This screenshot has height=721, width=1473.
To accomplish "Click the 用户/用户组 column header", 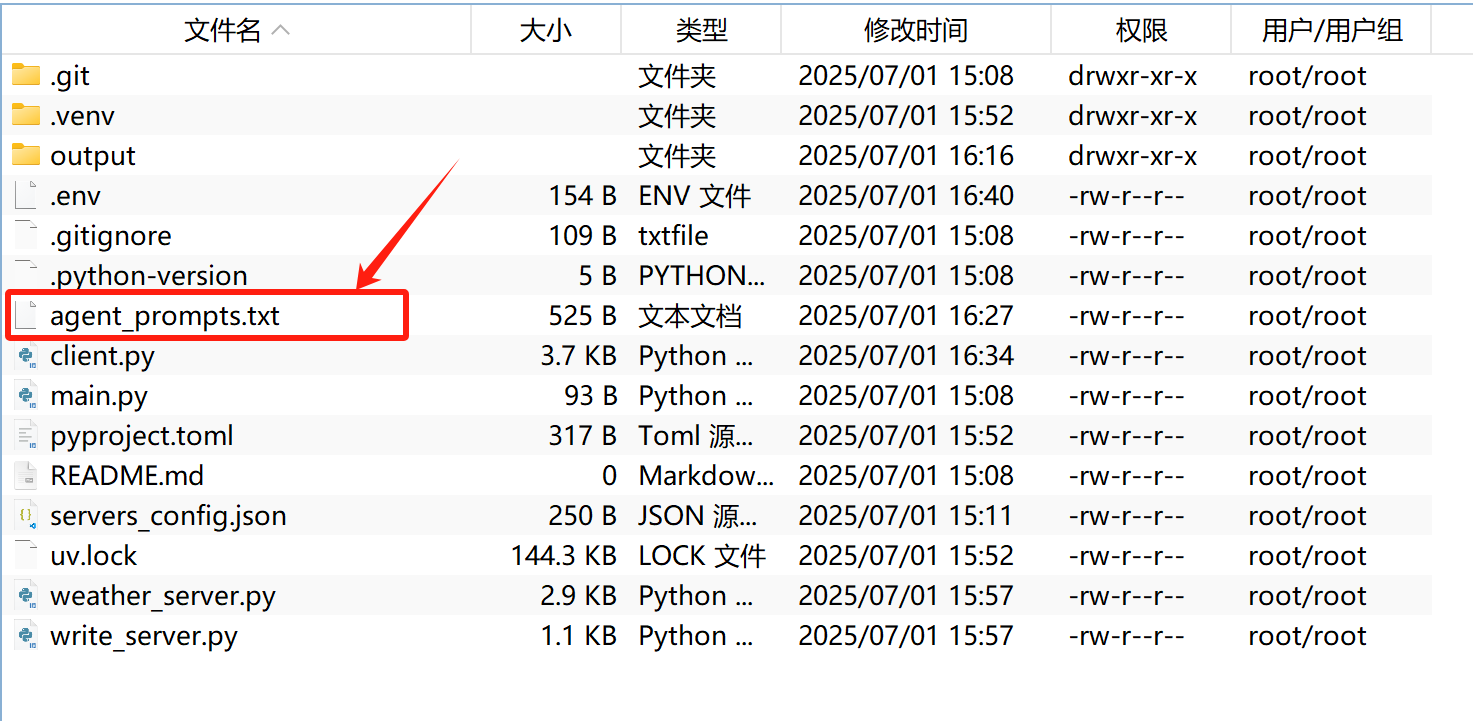I will [x=1332, y=30].
